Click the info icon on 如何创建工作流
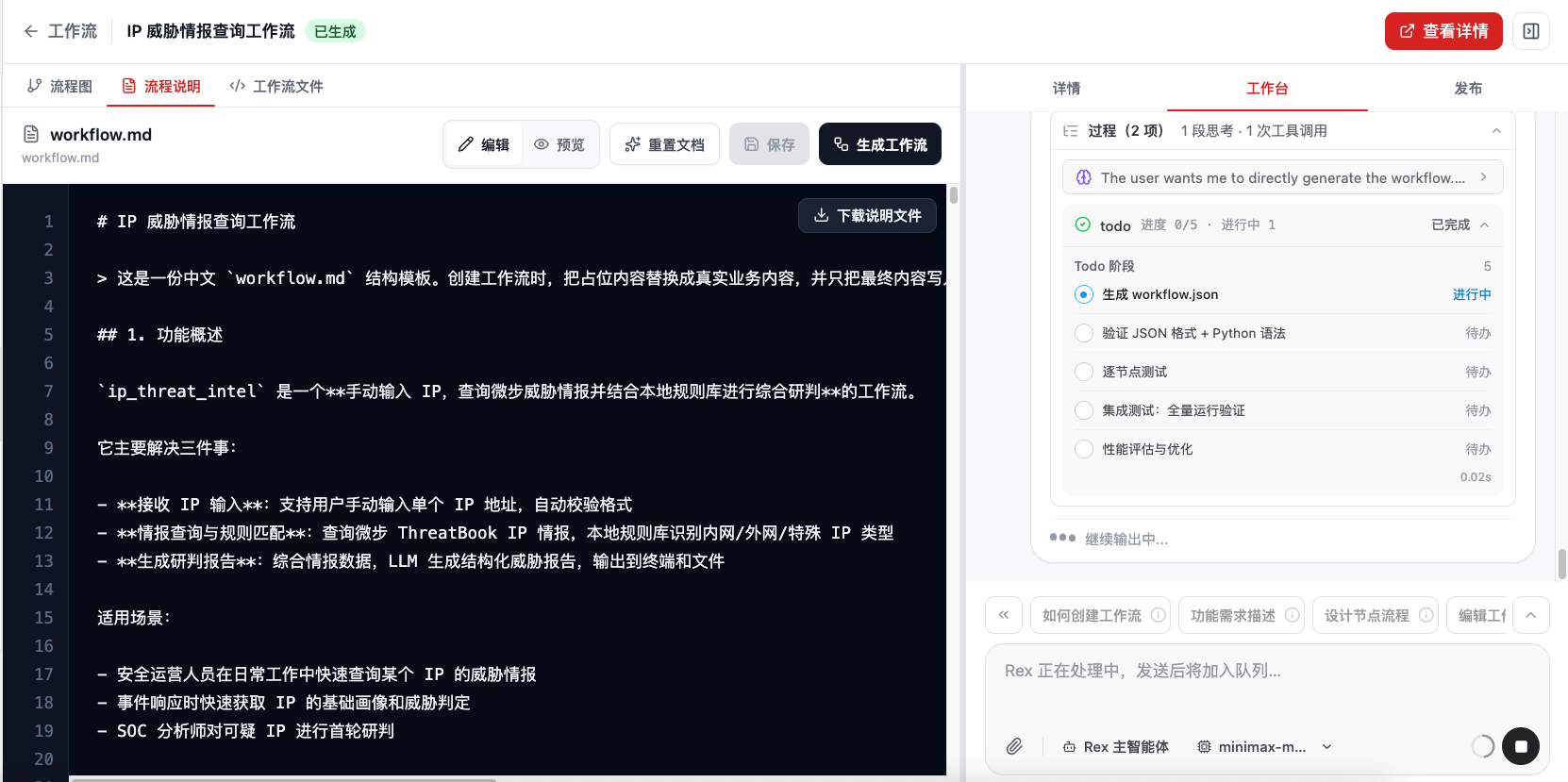Image resolution: width=1568 pixels, height=782 pixels. pos(1159,615)
